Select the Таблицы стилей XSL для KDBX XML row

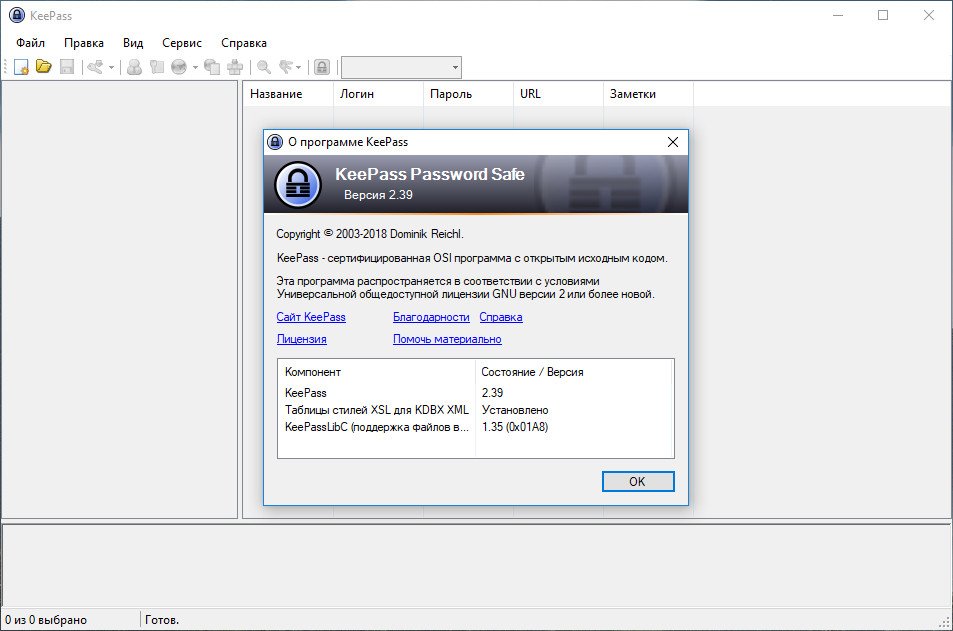(475, 410)
